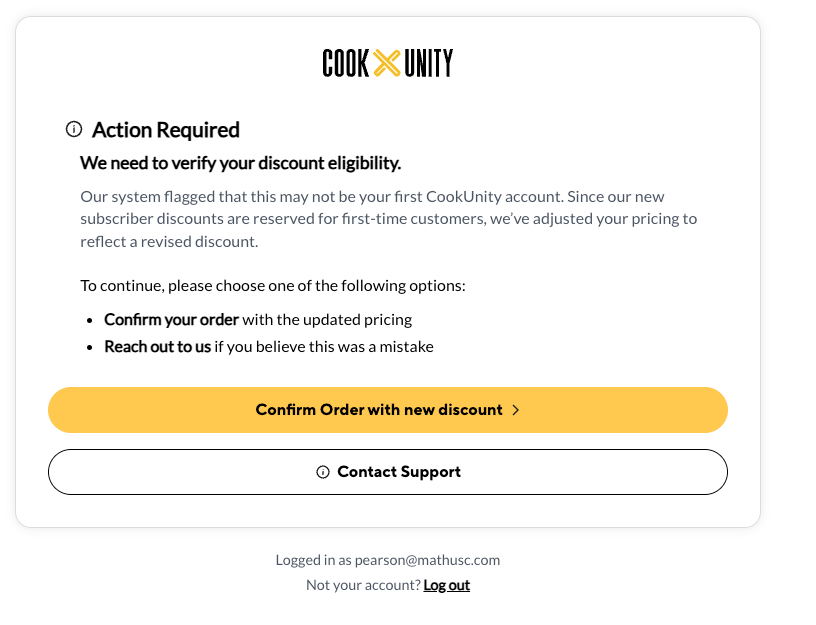Select the verify discount eligibility heading
This screenshot has width=816, height=625.
[x=240, y=163]
